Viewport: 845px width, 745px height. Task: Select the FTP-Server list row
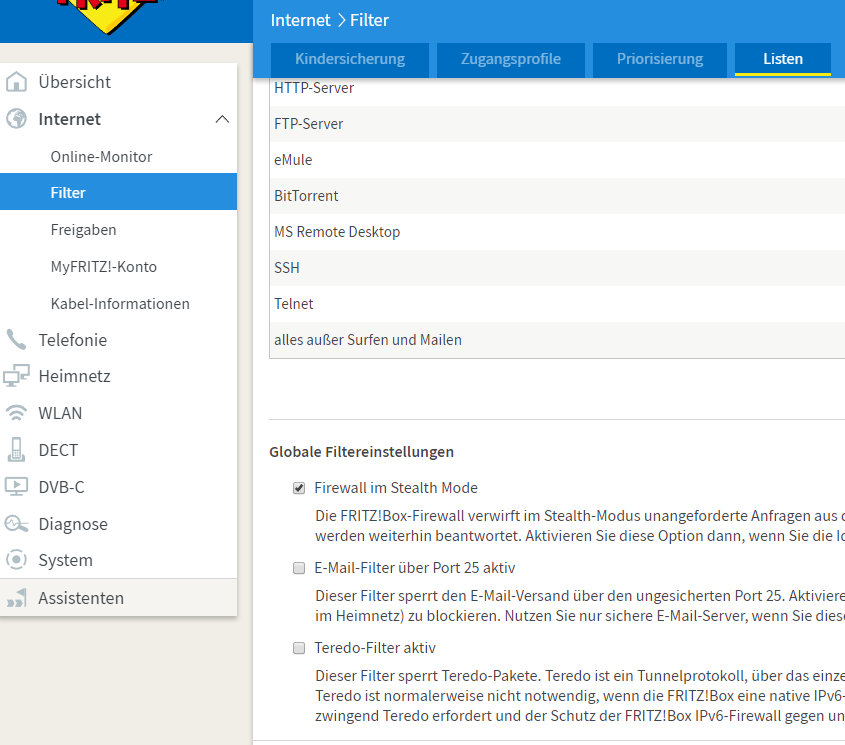pyautogui.click(x=557, y=124)
